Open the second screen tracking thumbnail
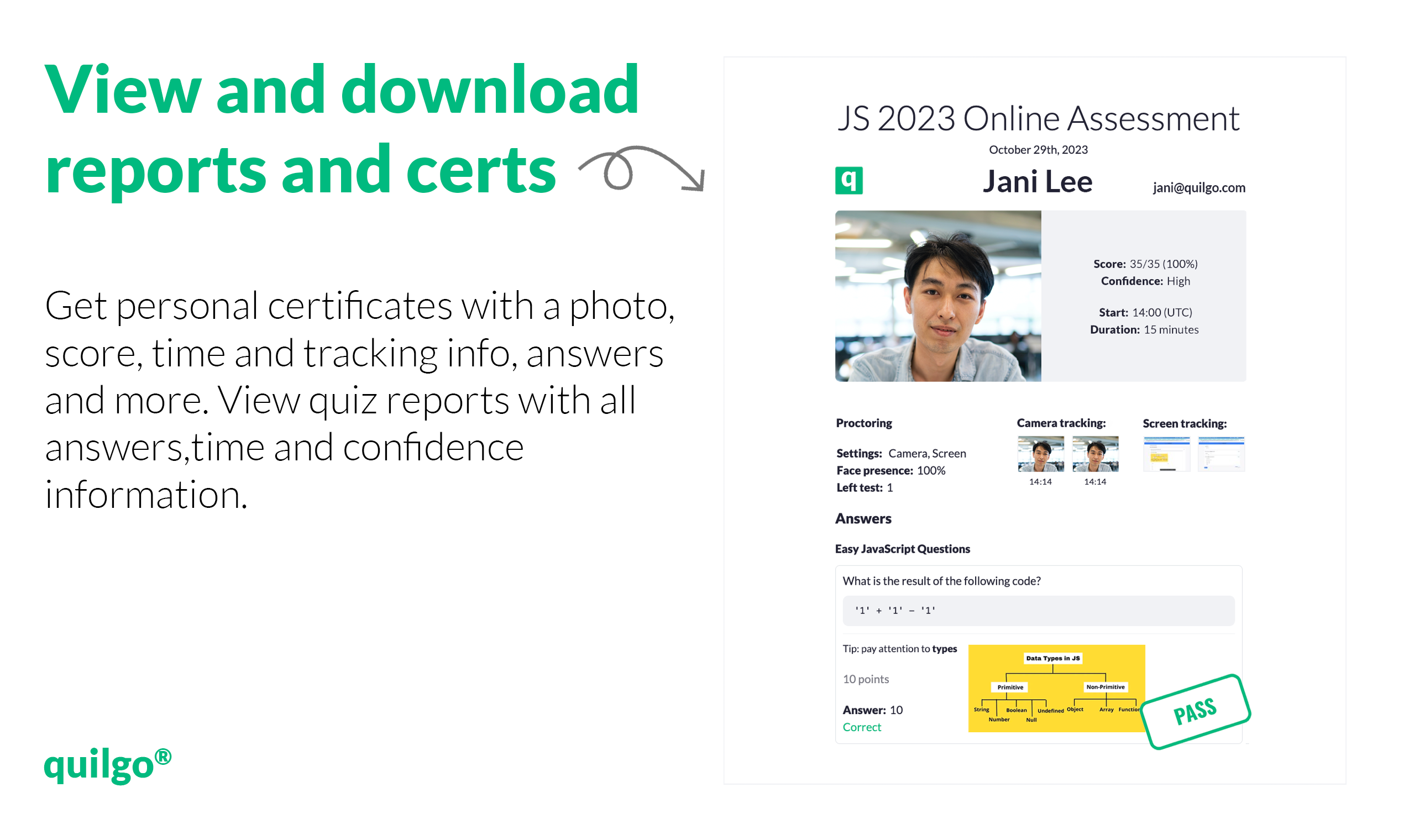1404x840 pixels. pos(1221,453)
